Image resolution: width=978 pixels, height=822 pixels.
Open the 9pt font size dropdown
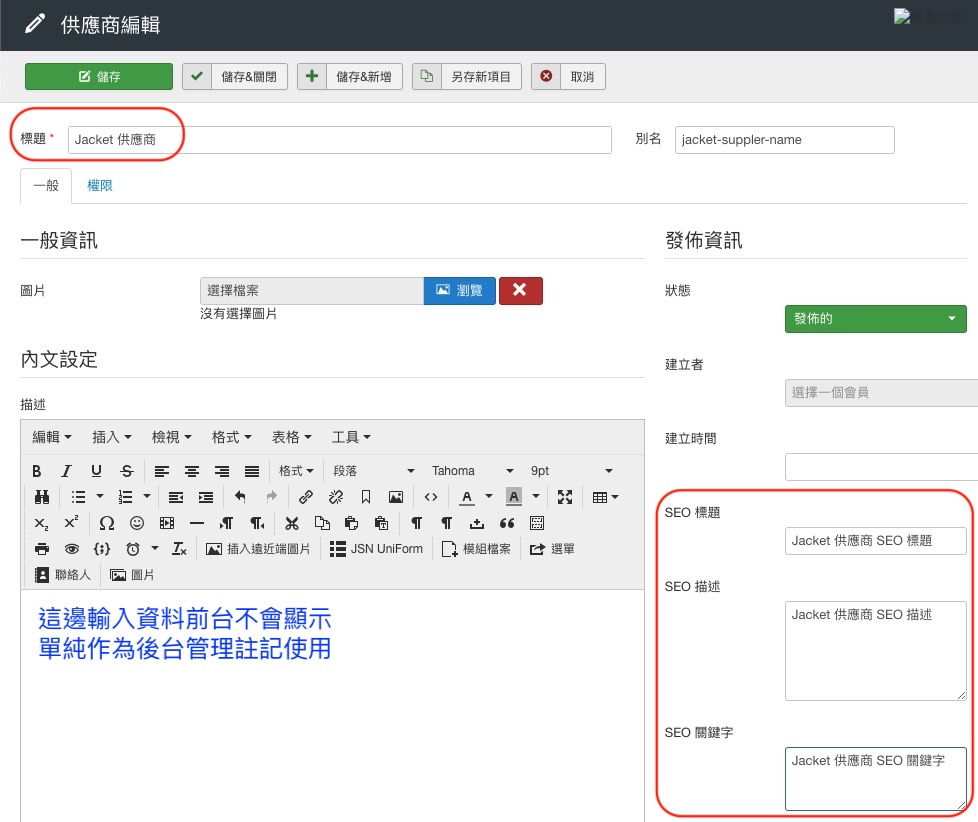coord(571,471)
